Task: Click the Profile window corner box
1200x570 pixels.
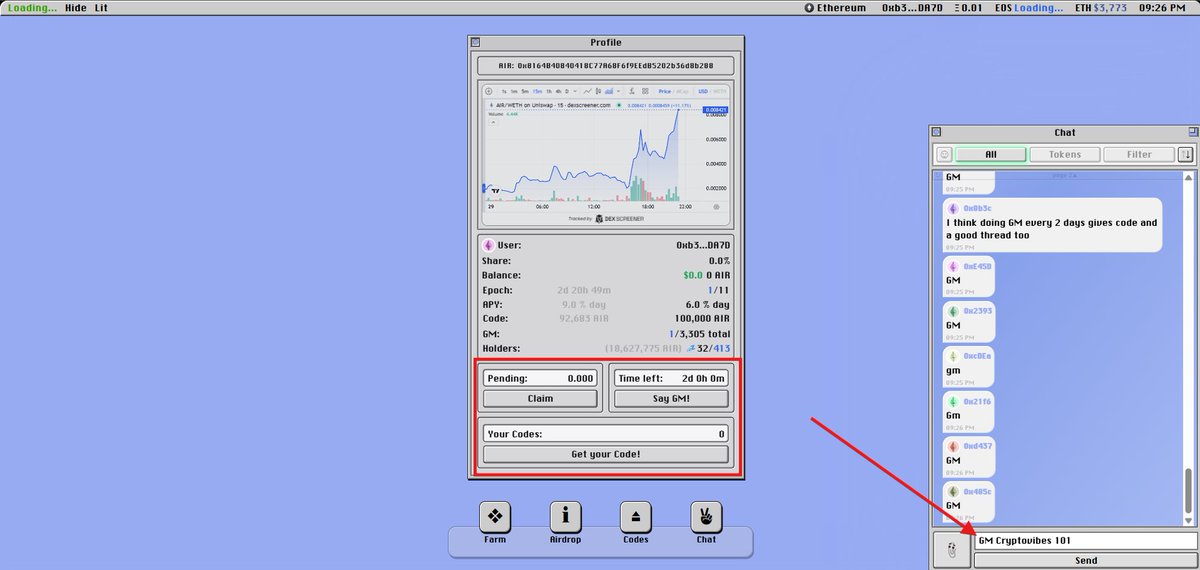Action: pos(476,43)
